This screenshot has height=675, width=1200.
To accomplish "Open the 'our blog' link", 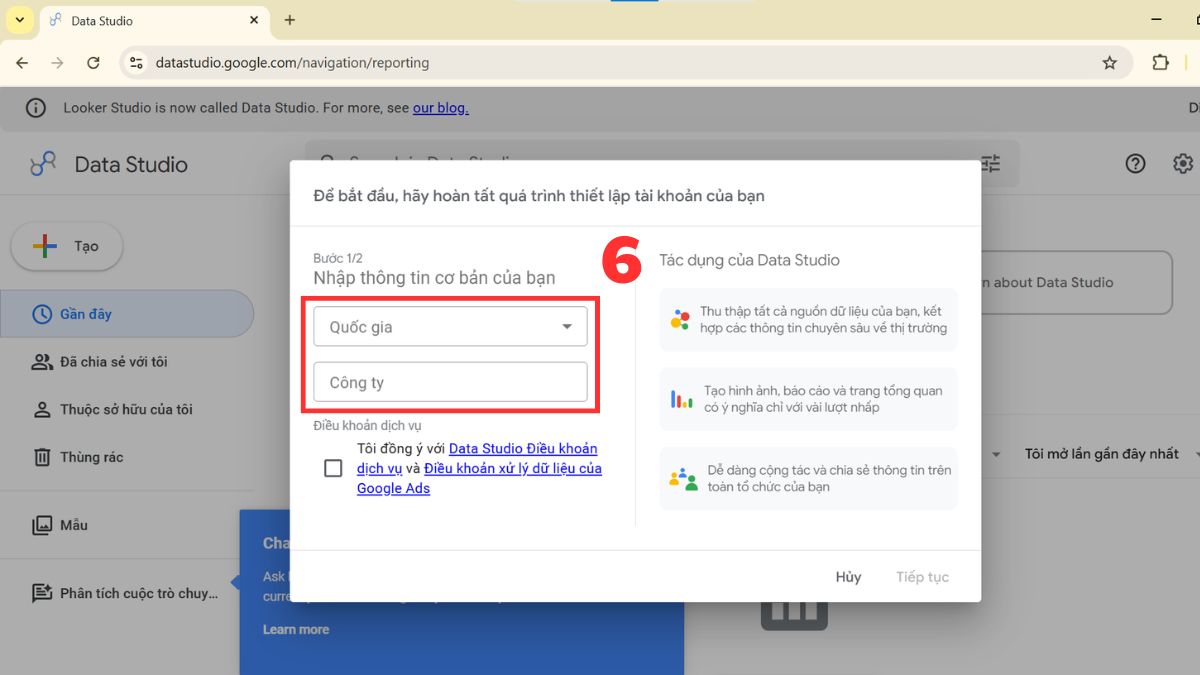I will (441, 108).
